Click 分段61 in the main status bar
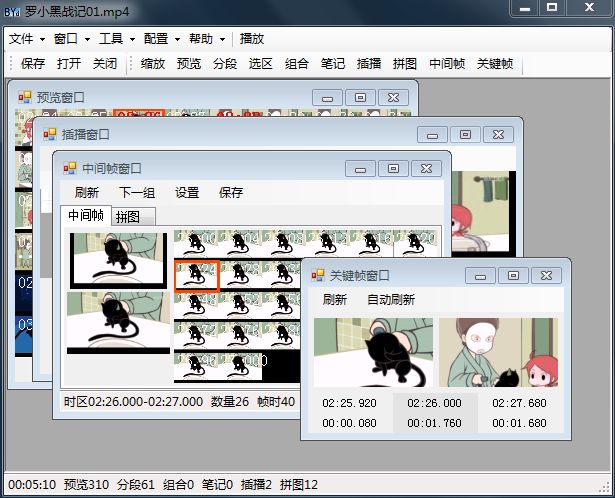The image size is (615, 498). (x=136, y=485)
